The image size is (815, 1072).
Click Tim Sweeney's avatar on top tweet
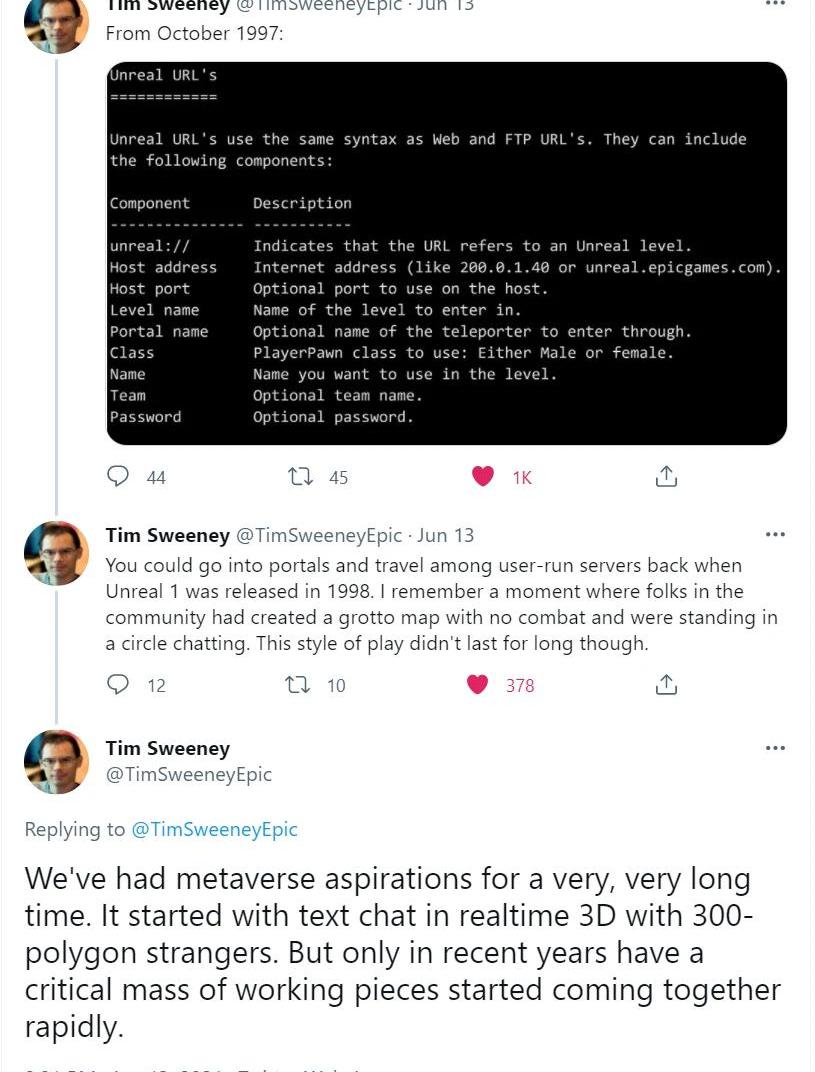56,22
